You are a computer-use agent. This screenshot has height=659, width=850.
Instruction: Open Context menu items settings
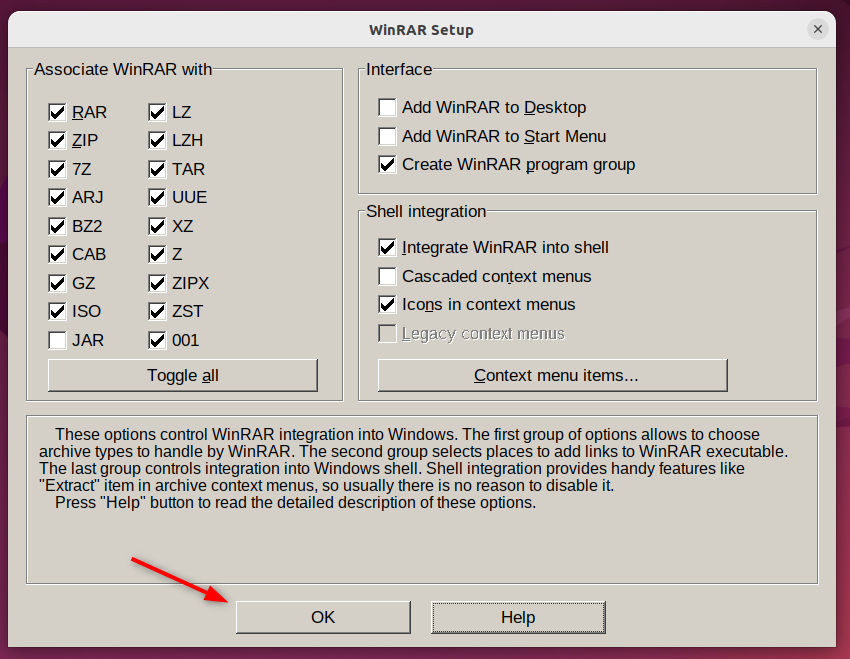(552, 375)
